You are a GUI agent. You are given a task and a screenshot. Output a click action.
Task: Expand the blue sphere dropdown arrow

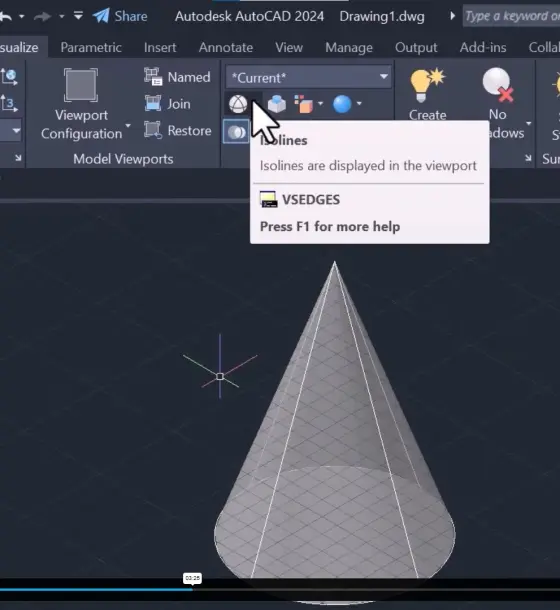(x=359, y=103)
